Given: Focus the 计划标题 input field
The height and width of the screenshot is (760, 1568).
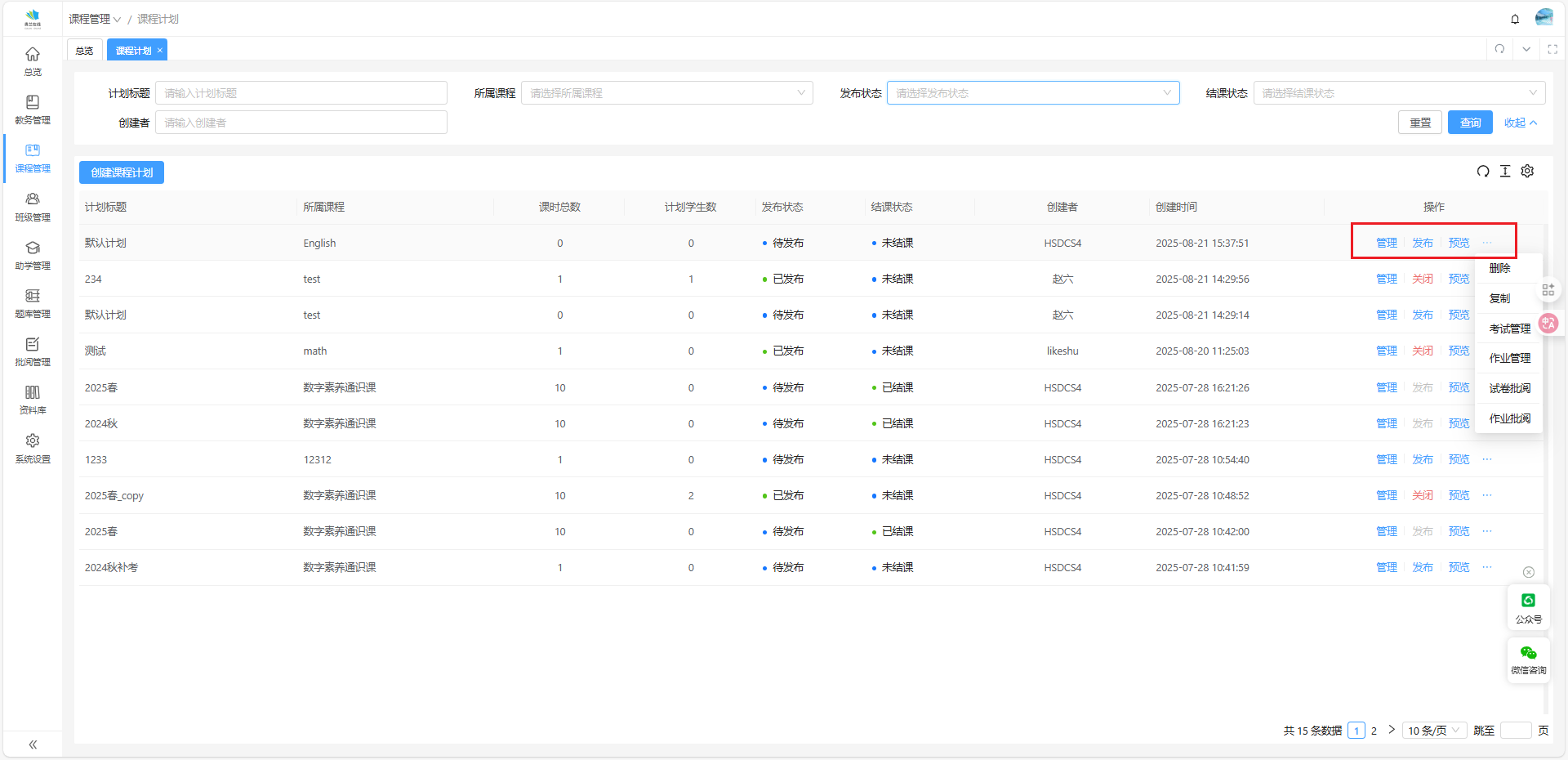Looking at the screenshot, I should [301, 93].
